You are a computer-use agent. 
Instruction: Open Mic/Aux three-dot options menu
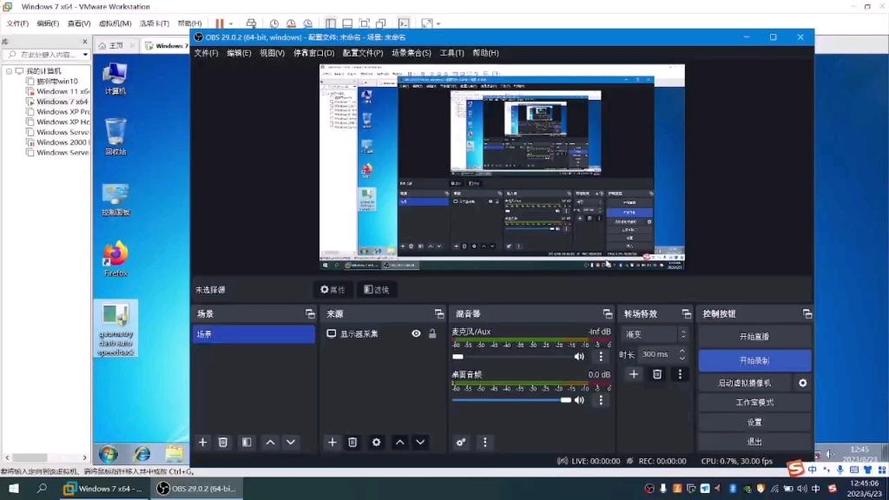[601, 357]
